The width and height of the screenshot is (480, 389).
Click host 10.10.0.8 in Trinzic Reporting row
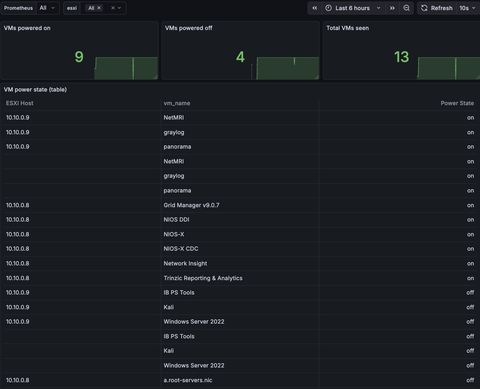[18, 278]
